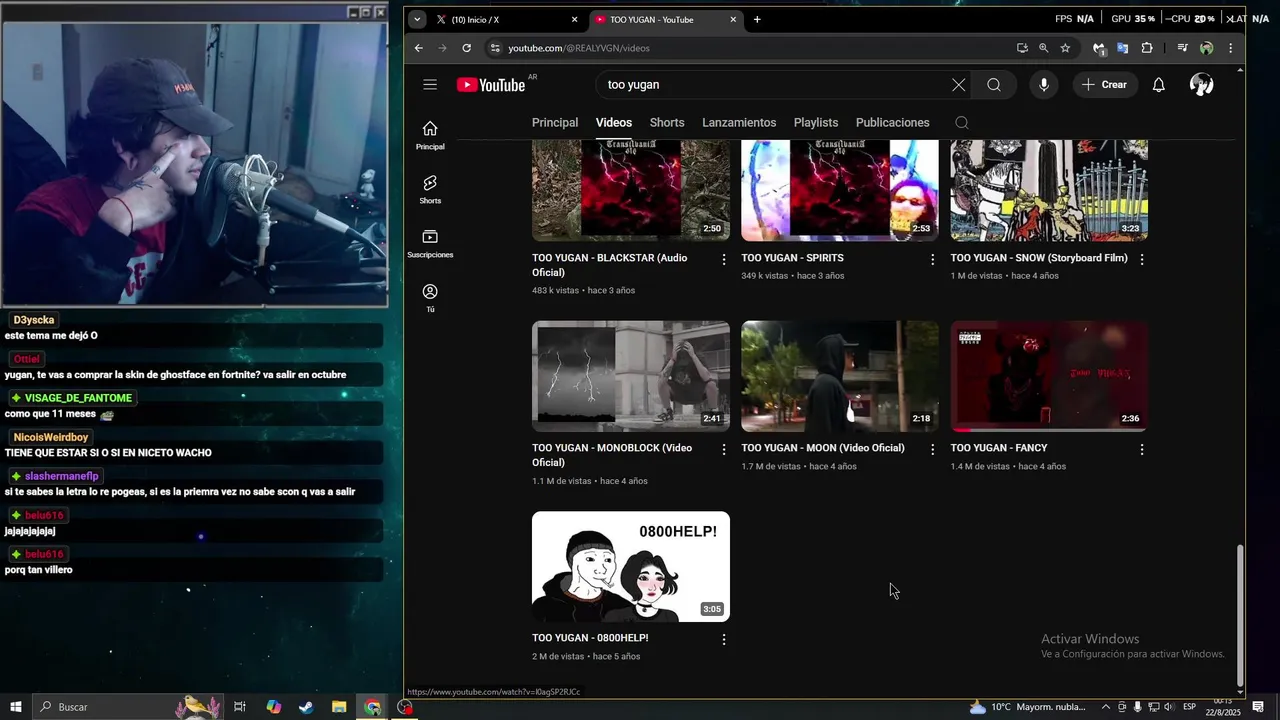
Task: Open Chrome's three-dot menu
Action: tap(1231, 48)
